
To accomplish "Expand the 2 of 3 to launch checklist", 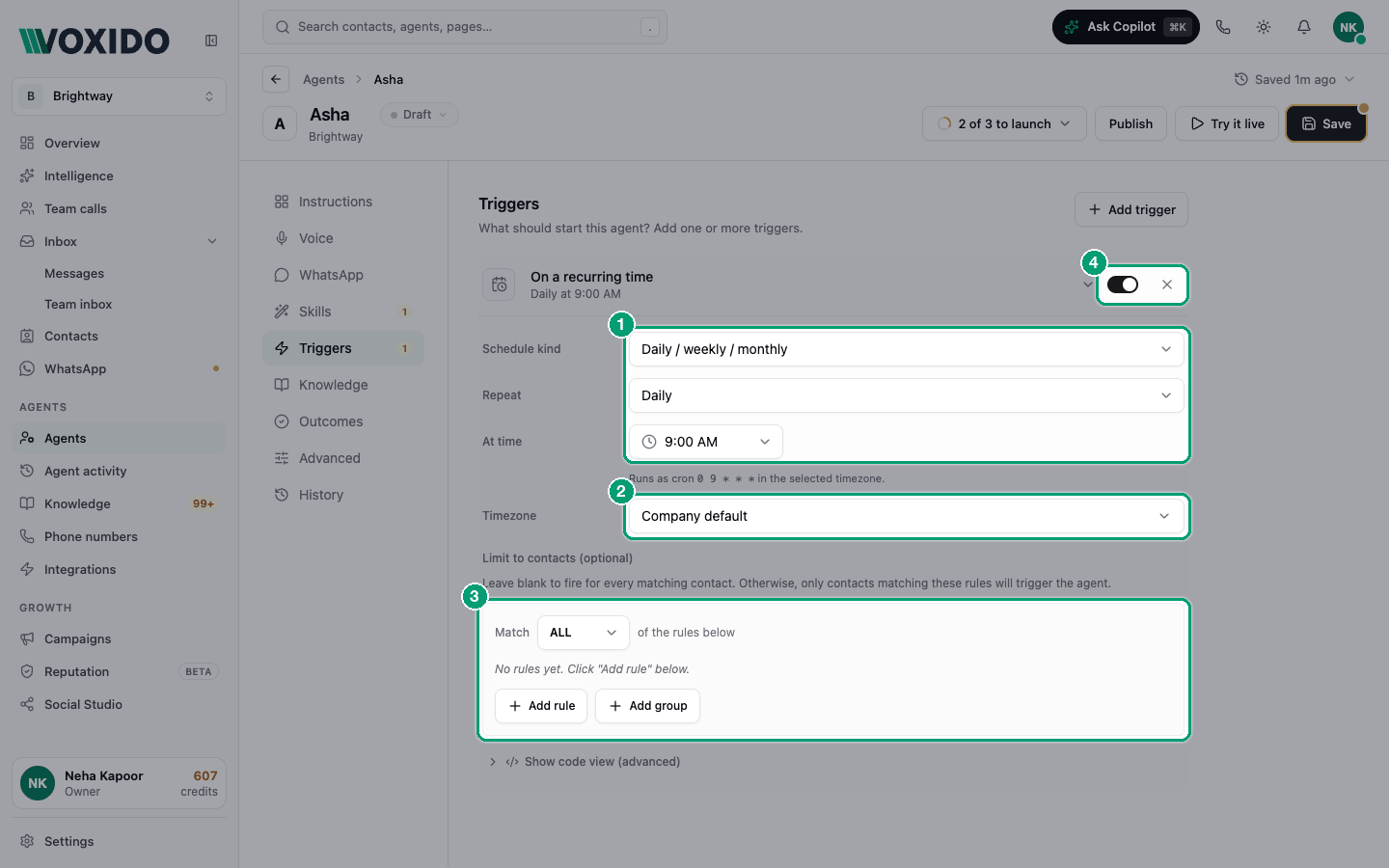I will [1004, 123].
